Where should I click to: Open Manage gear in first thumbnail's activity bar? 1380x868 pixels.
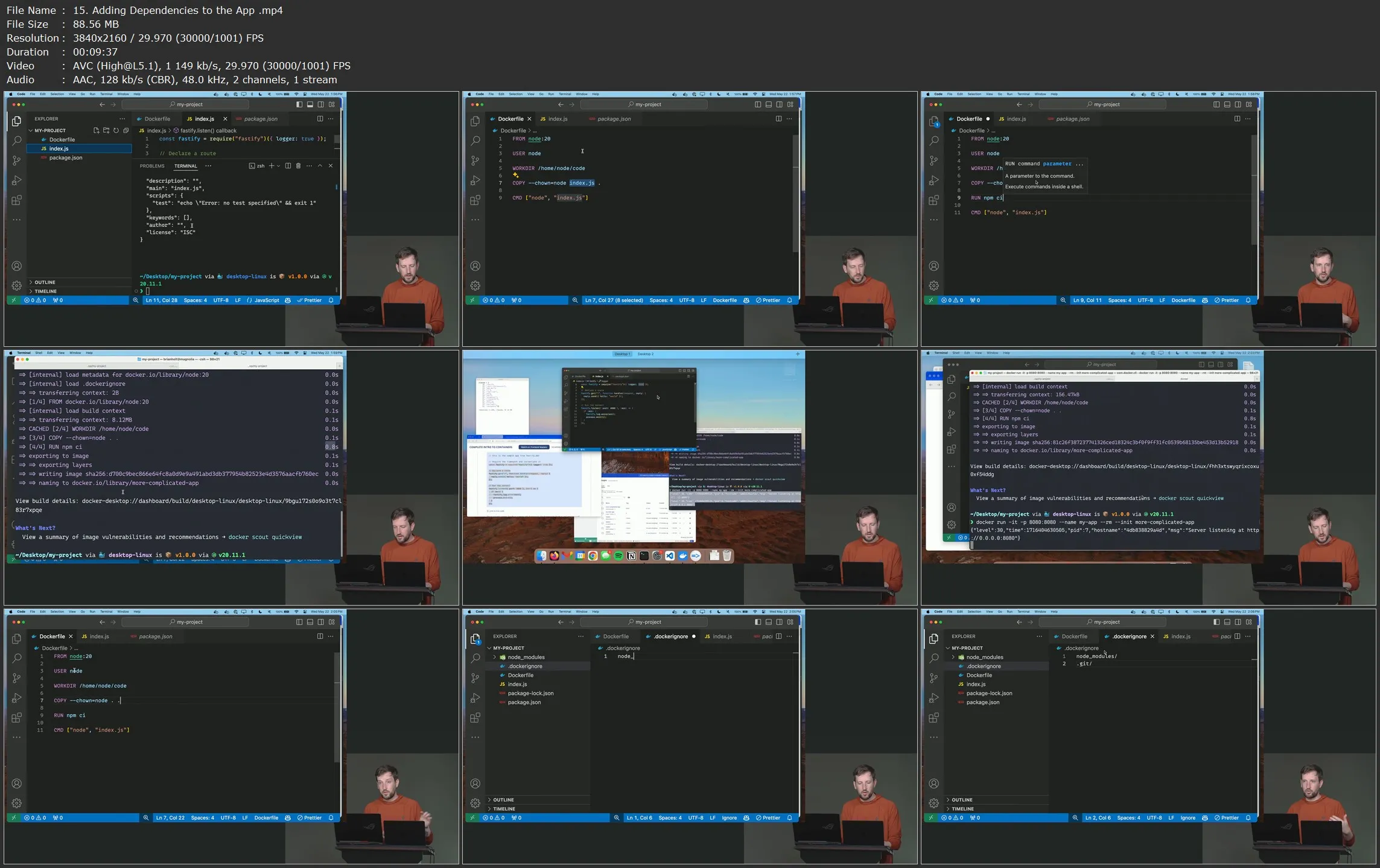[17, 285]
